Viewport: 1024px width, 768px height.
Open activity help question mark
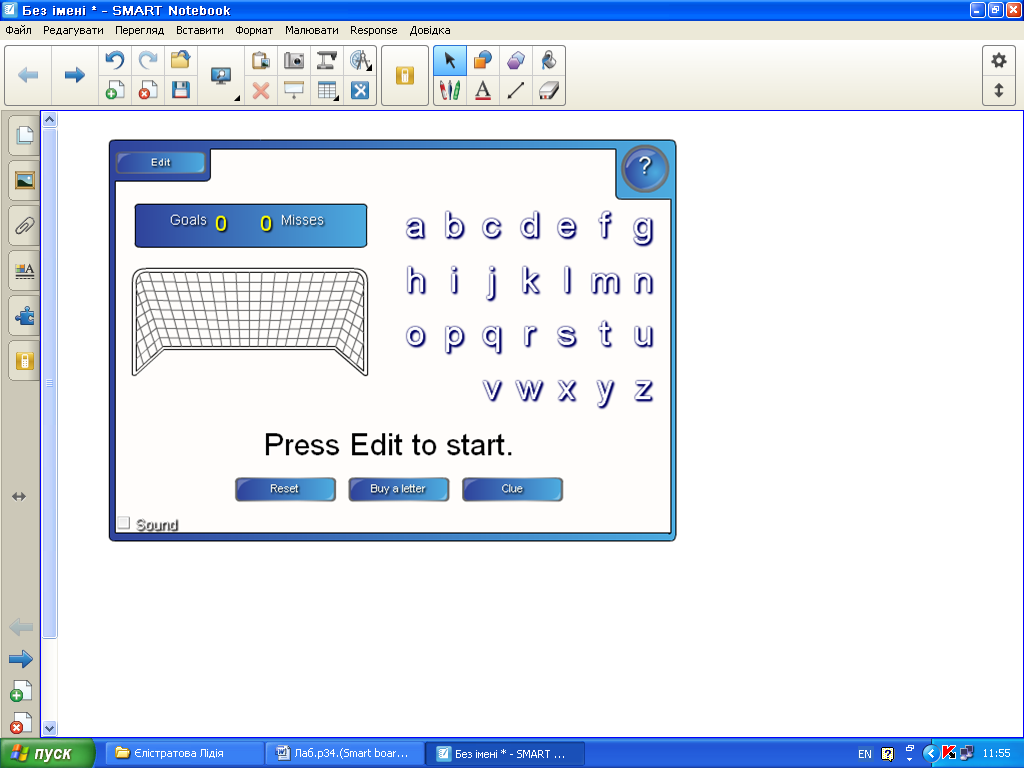645,168
